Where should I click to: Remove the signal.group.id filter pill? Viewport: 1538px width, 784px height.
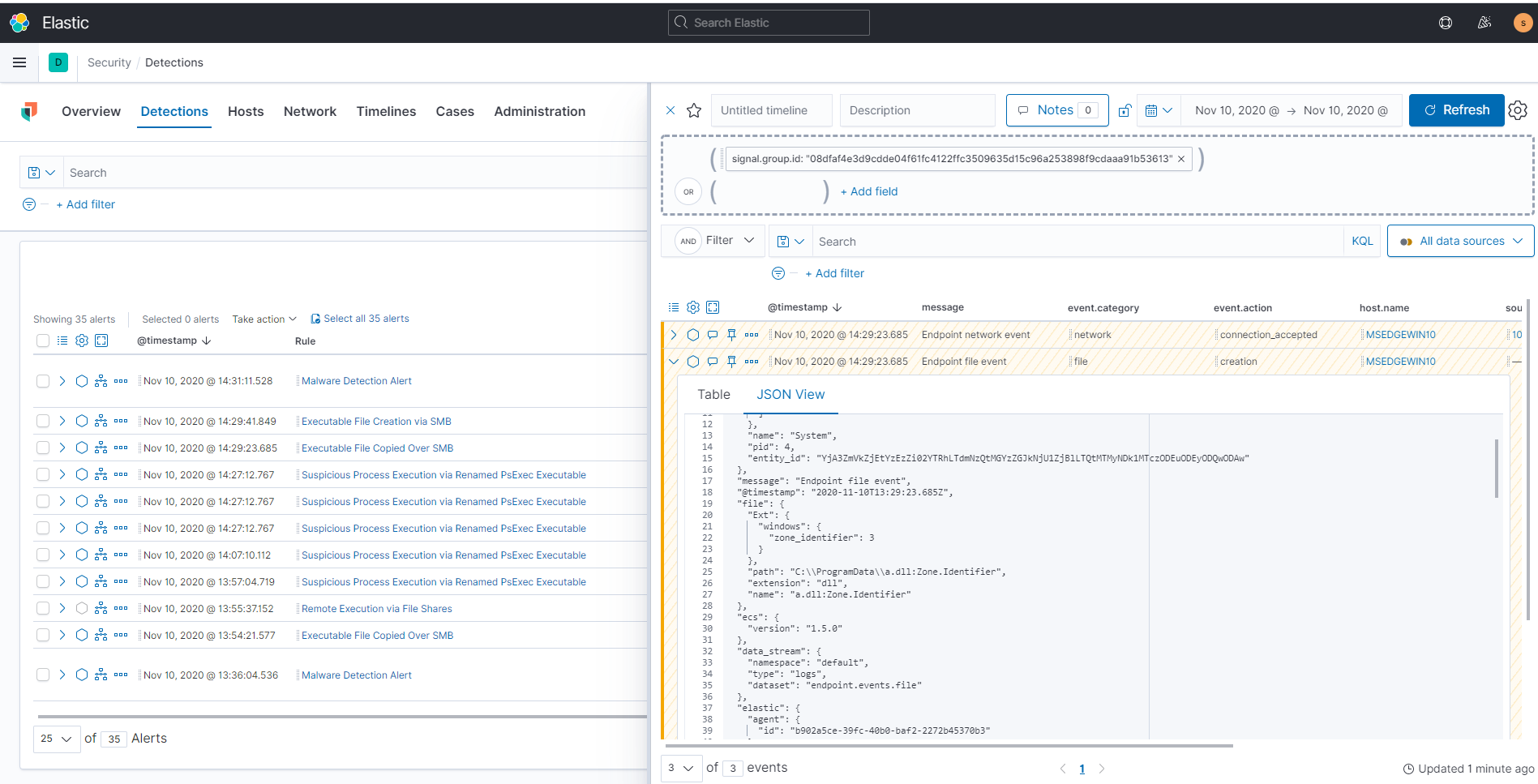coord(1181,159)
